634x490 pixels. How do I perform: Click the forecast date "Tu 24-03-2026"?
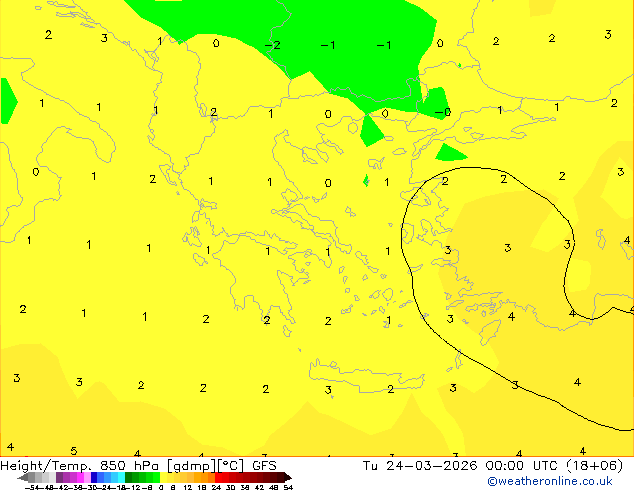420,466
